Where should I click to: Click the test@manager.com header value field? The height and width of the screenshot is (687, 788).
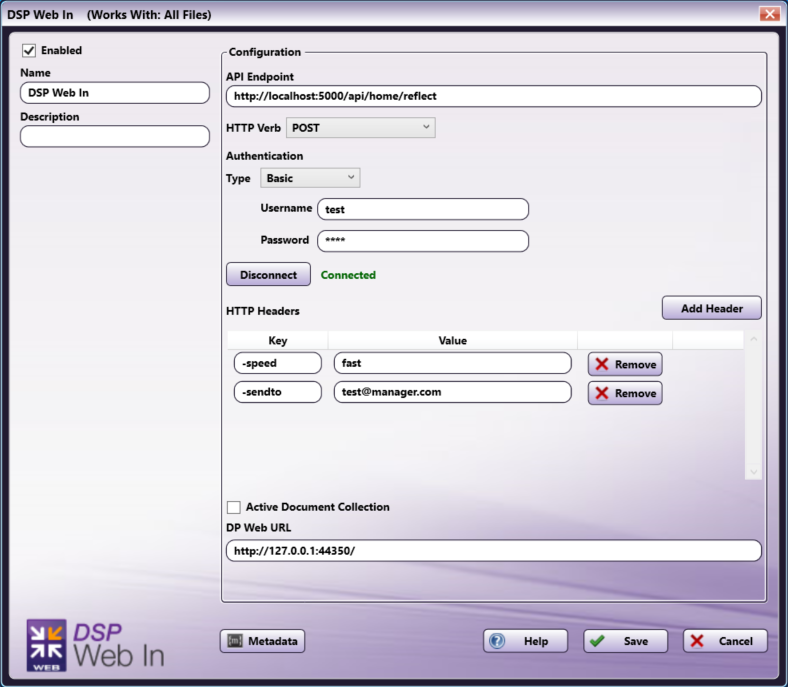452,392
